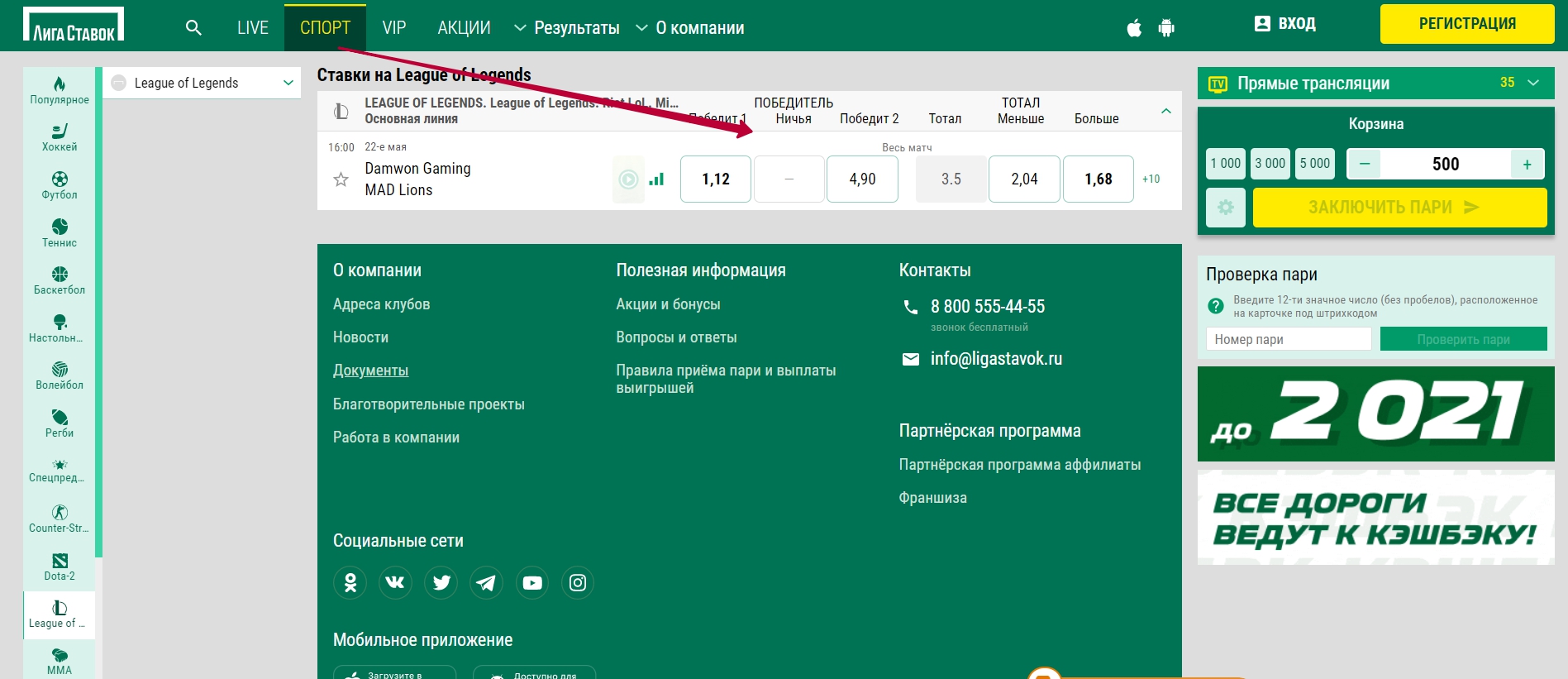Viewport: 1568px width, 679px height.
Task: Open the АКЦИИ tab
Action: 464,28
